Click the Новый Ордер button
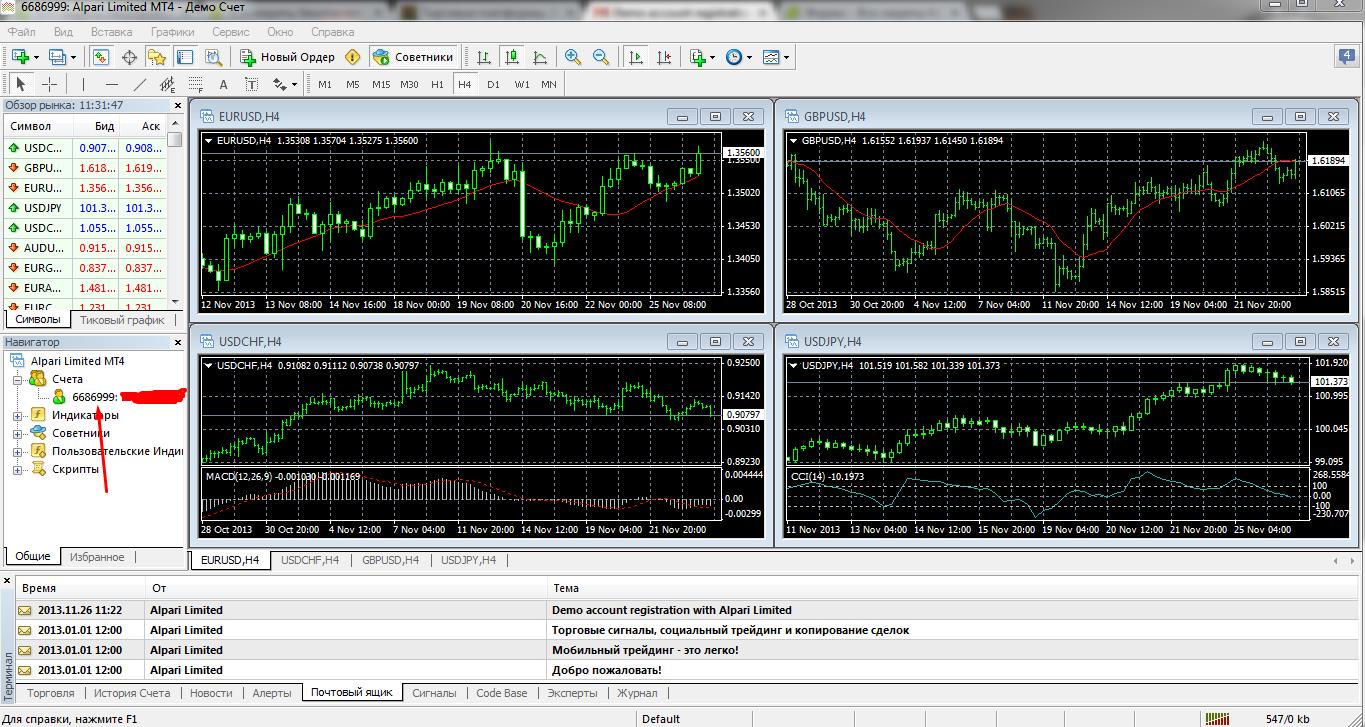This screenshot has width=1365, height=727. (x=287, y=57)
